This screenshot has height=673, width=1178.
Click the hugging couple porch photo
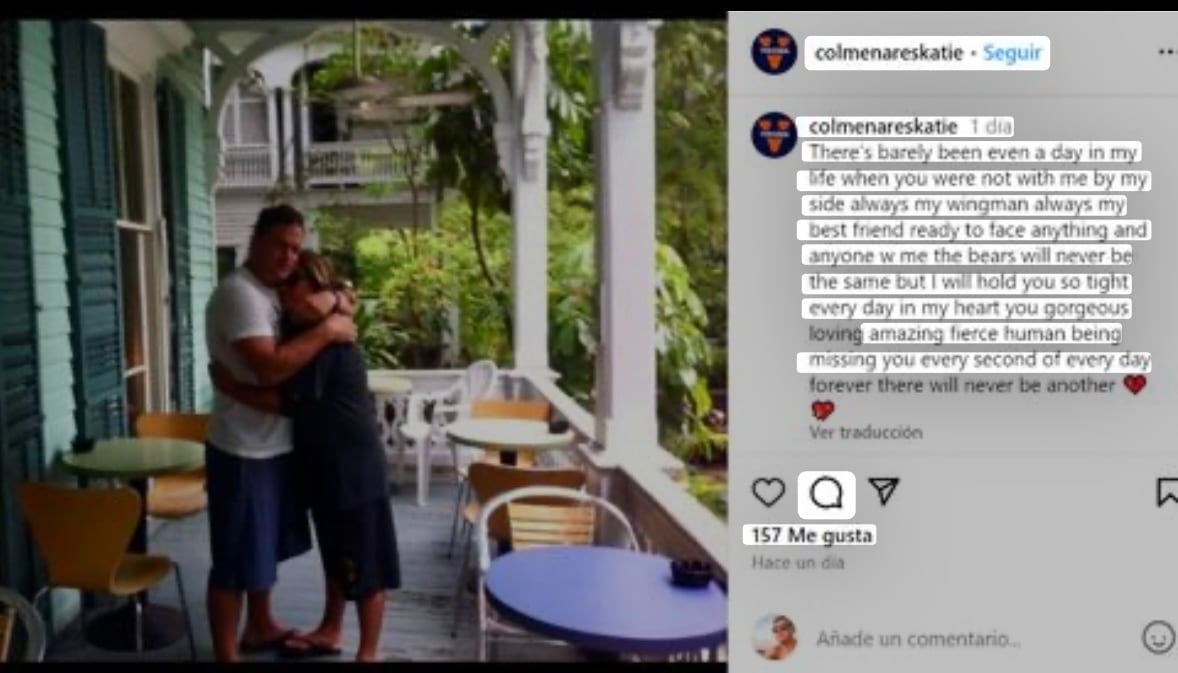coord(364,340)
